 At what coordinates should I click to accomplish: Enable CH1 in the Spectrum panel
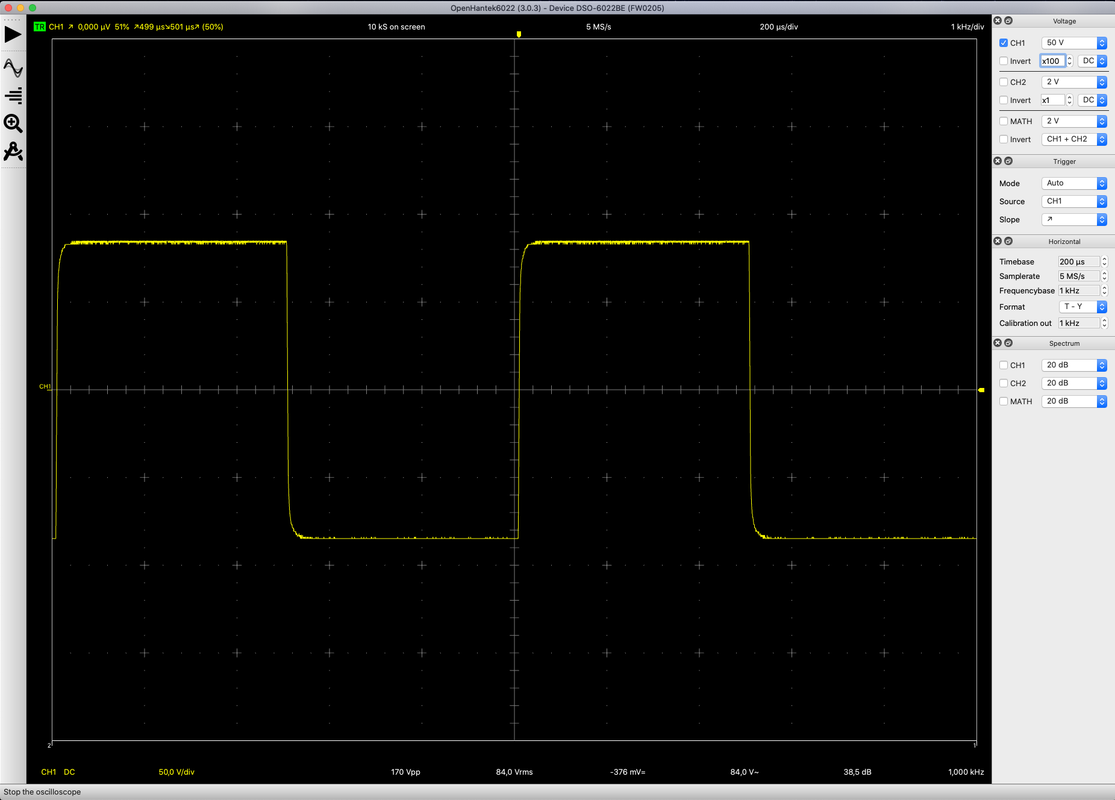click(1003, 365)
